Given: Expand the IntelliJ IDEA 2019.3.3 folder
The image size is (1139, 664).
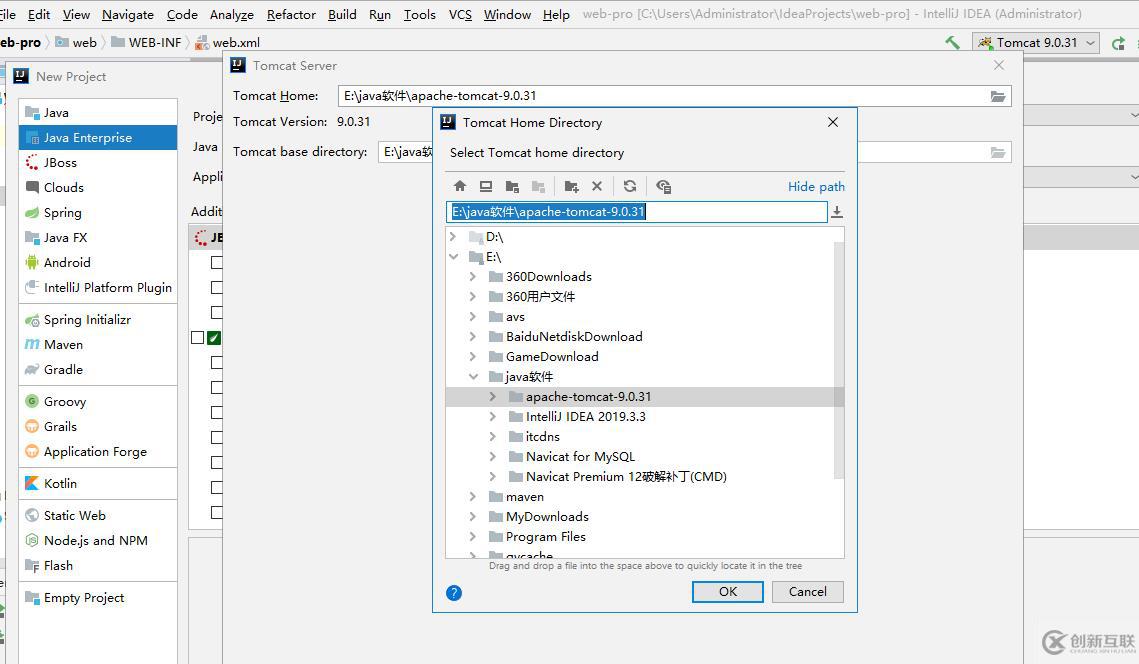Looking at the screenshot, I should 493,416.
